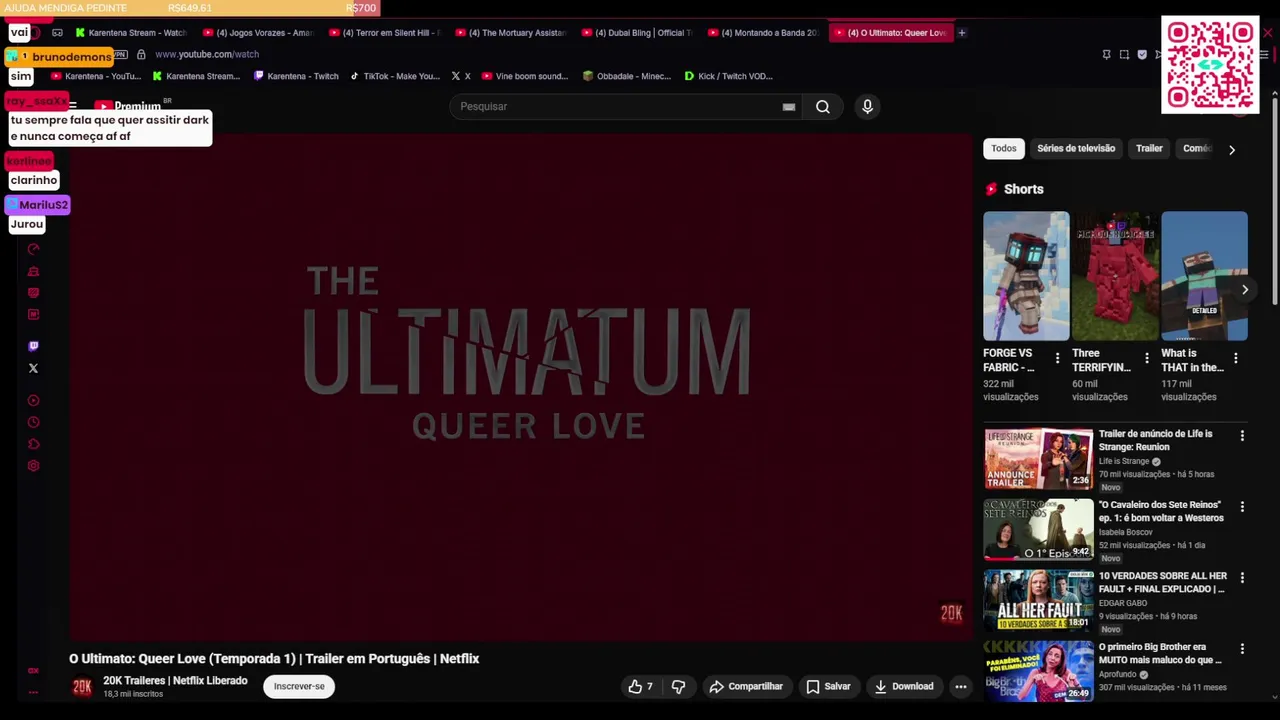Open Kick / Twitch VOD bookmark
The width and height of the screenshot is (1280, 720).
pyautogui.click(x=728, y=76)
